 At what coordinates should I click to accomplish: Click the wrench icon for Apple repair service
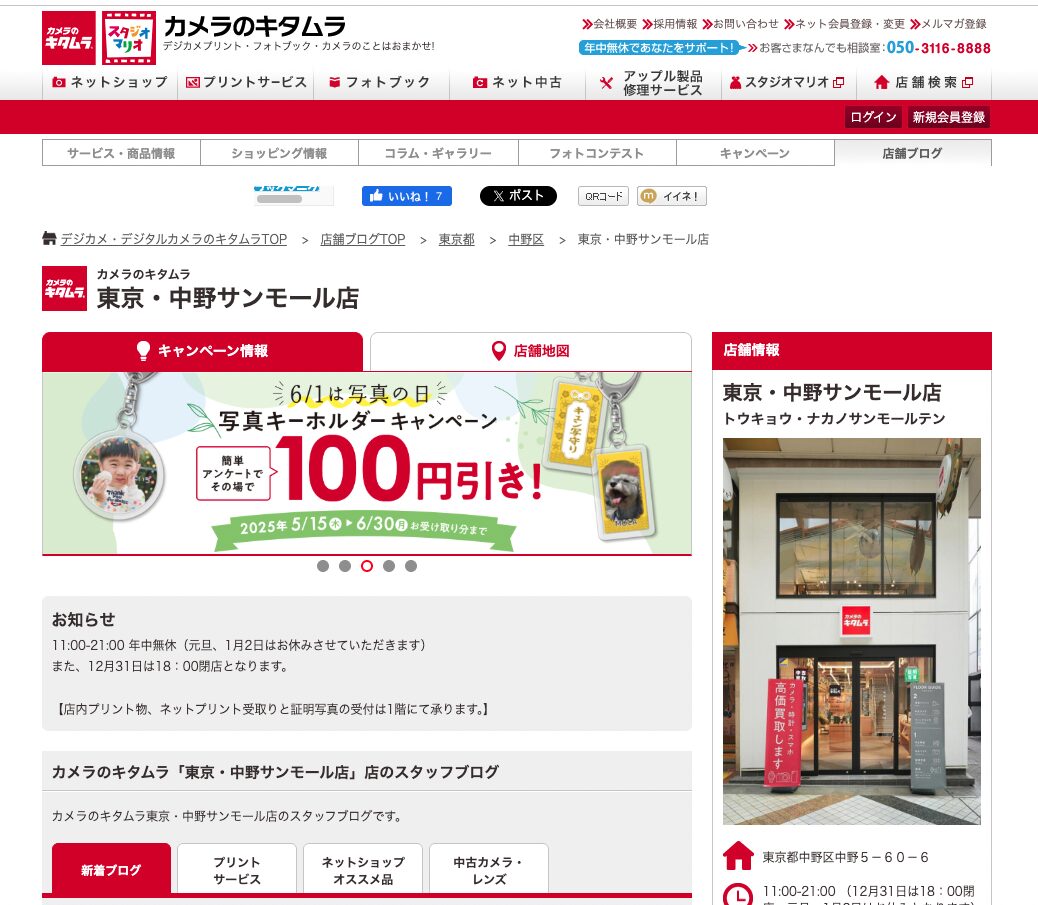tap(606, 83)
